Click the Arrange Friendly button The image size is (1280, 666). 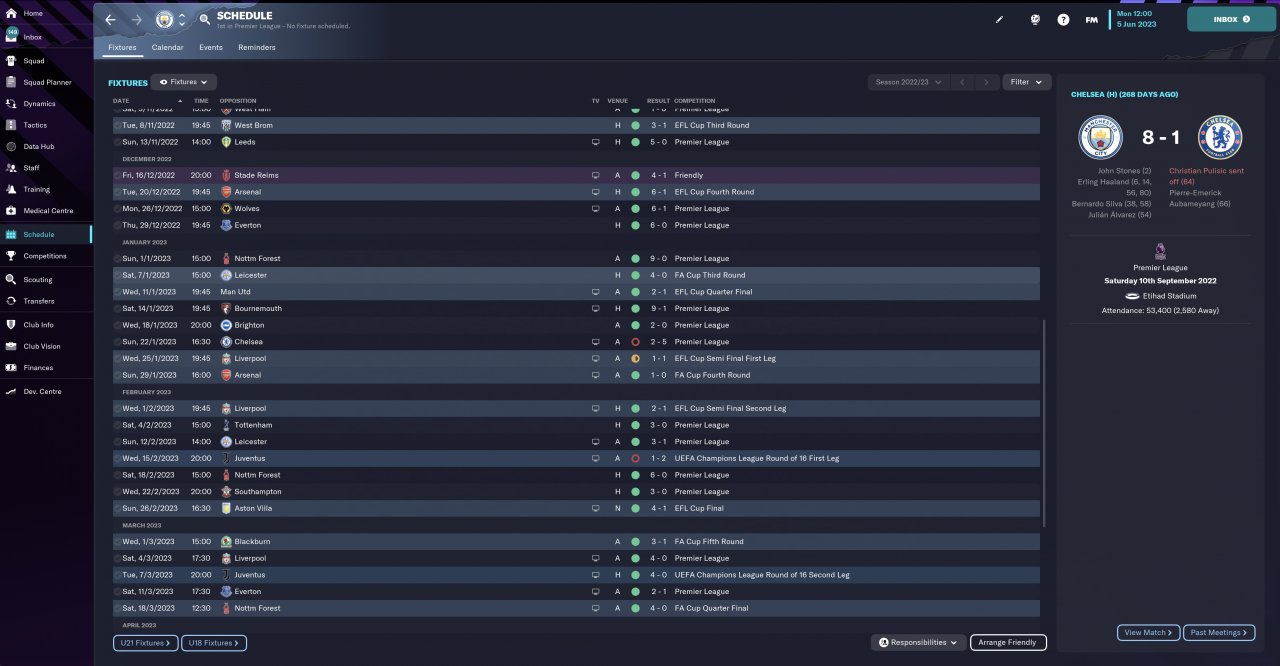tap(1008, 643)
